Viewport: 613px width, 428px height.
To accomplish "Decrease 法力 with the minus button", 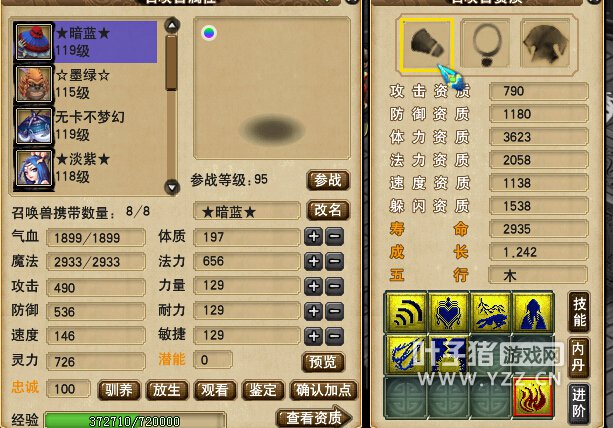I will (335, 261).
